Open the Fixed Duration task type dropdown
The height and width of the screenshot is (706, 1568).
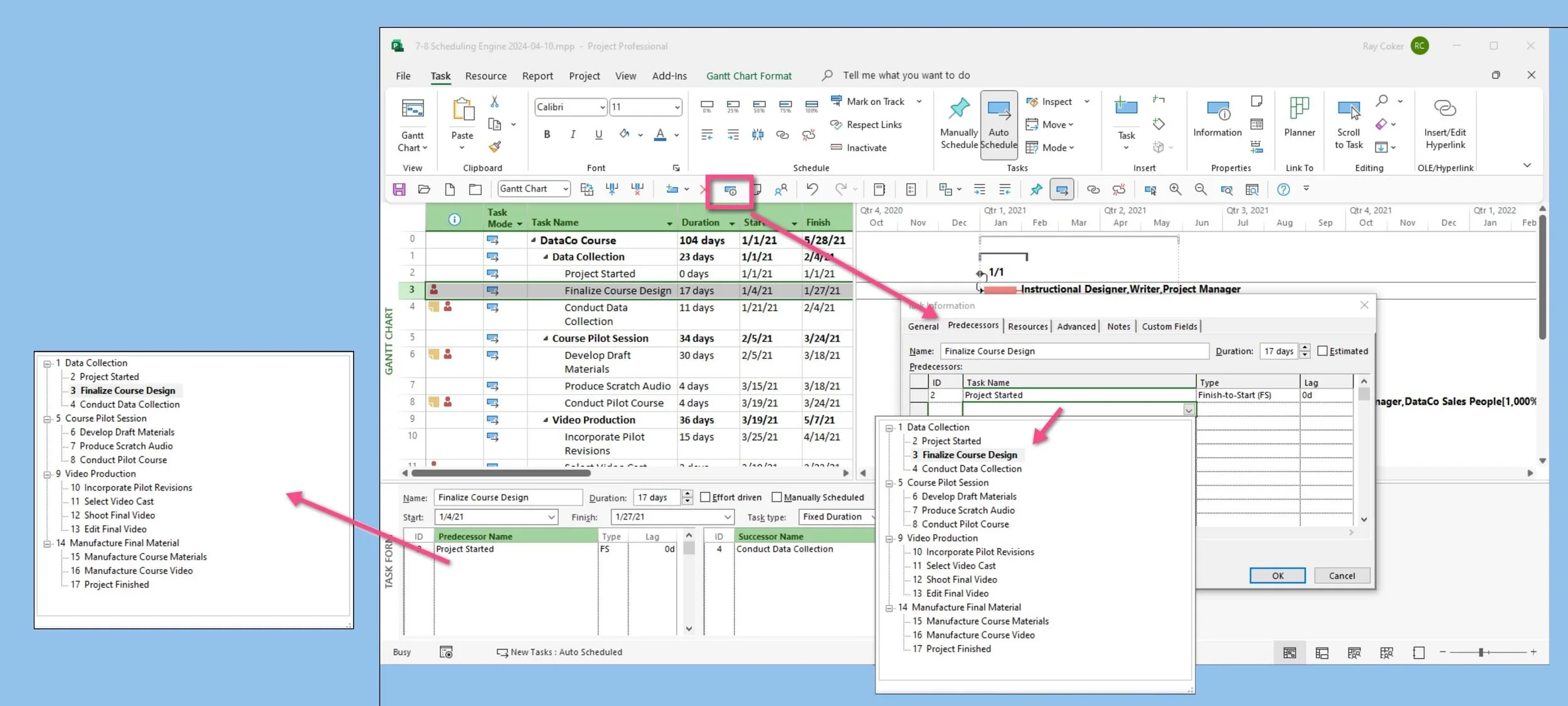872,516
